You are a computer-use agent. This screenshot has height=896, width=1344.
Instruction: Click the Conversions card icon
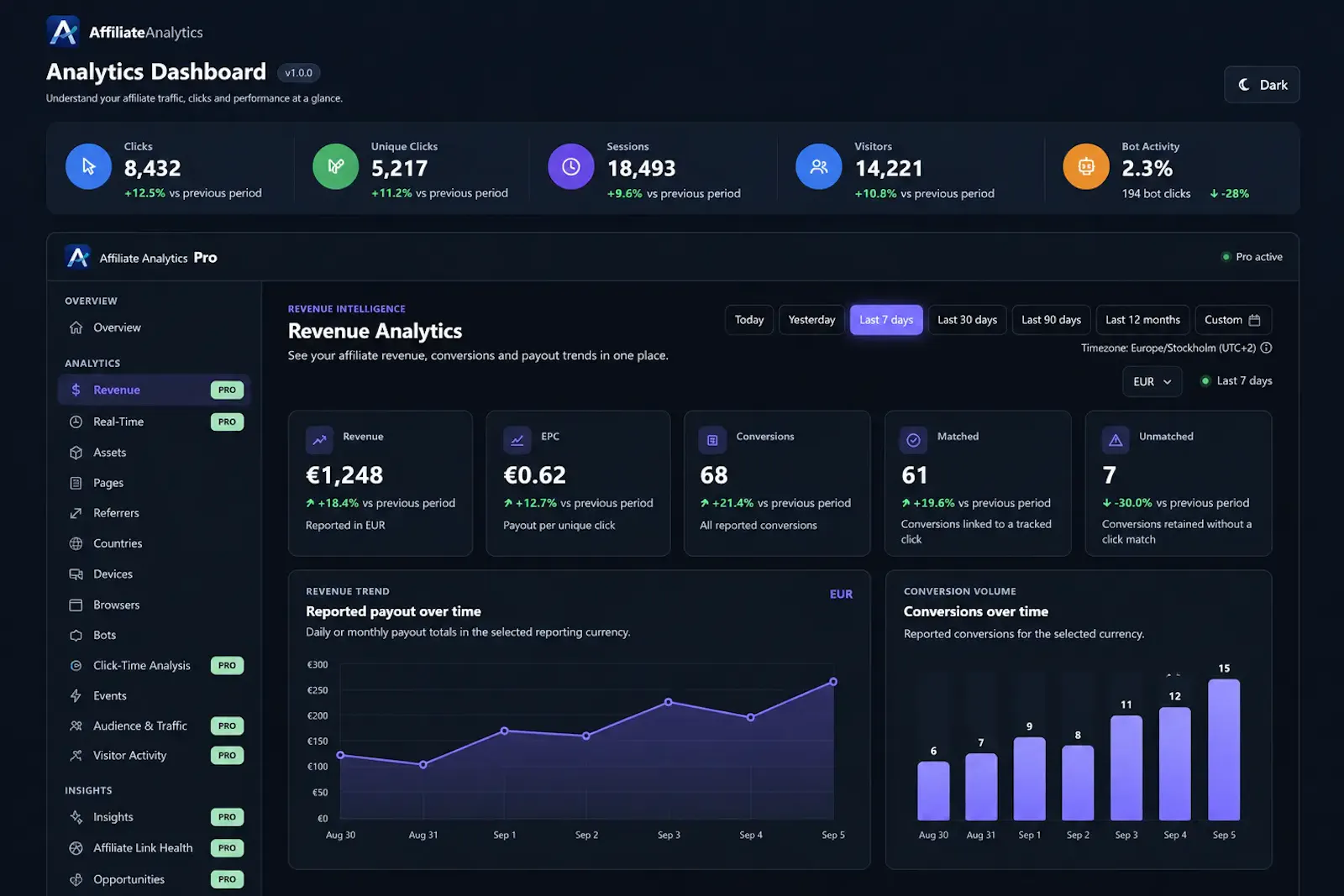coord(712,440)
